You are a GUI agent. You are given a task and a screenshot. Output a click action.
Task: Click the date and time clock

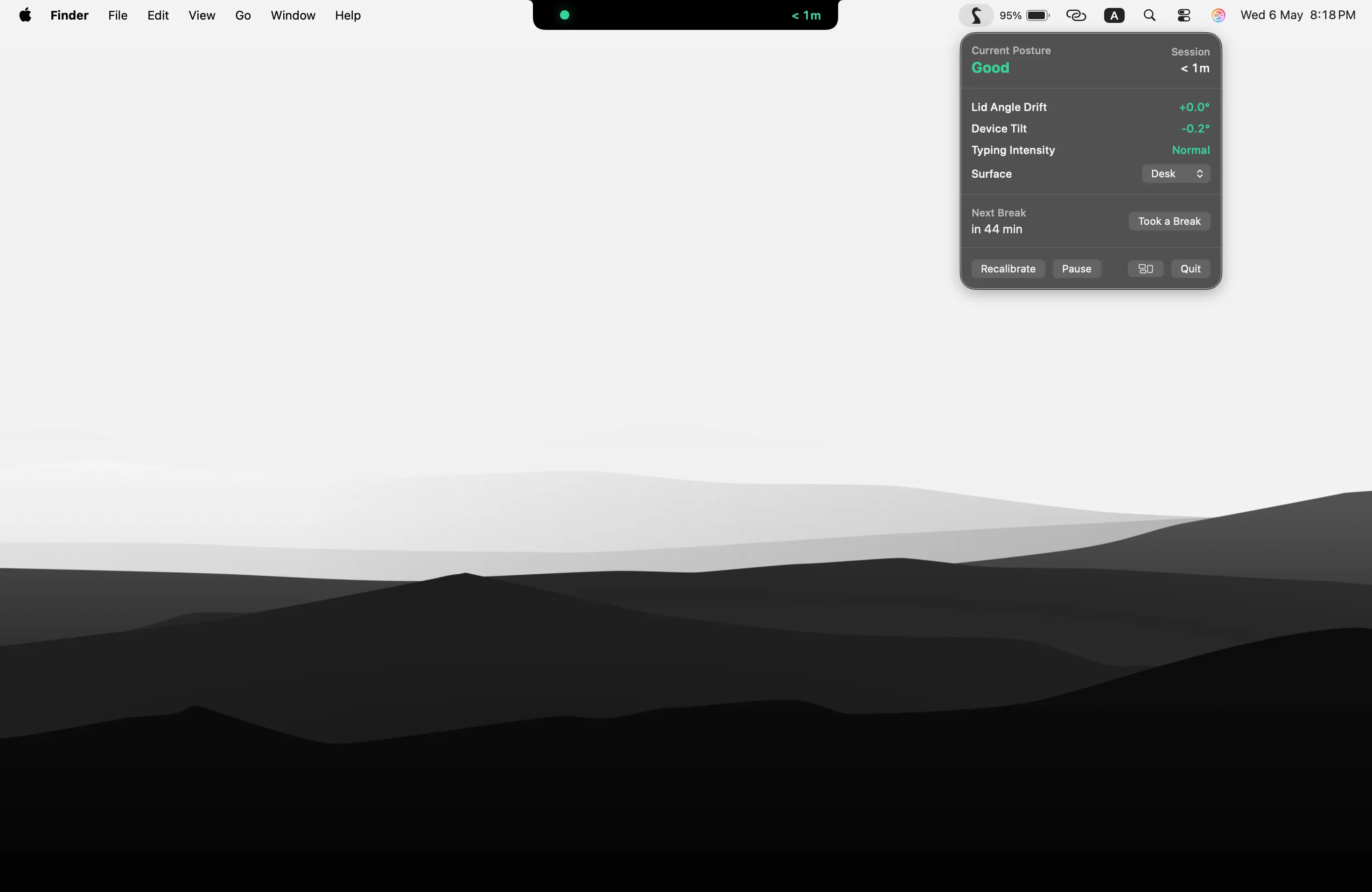1298,15
